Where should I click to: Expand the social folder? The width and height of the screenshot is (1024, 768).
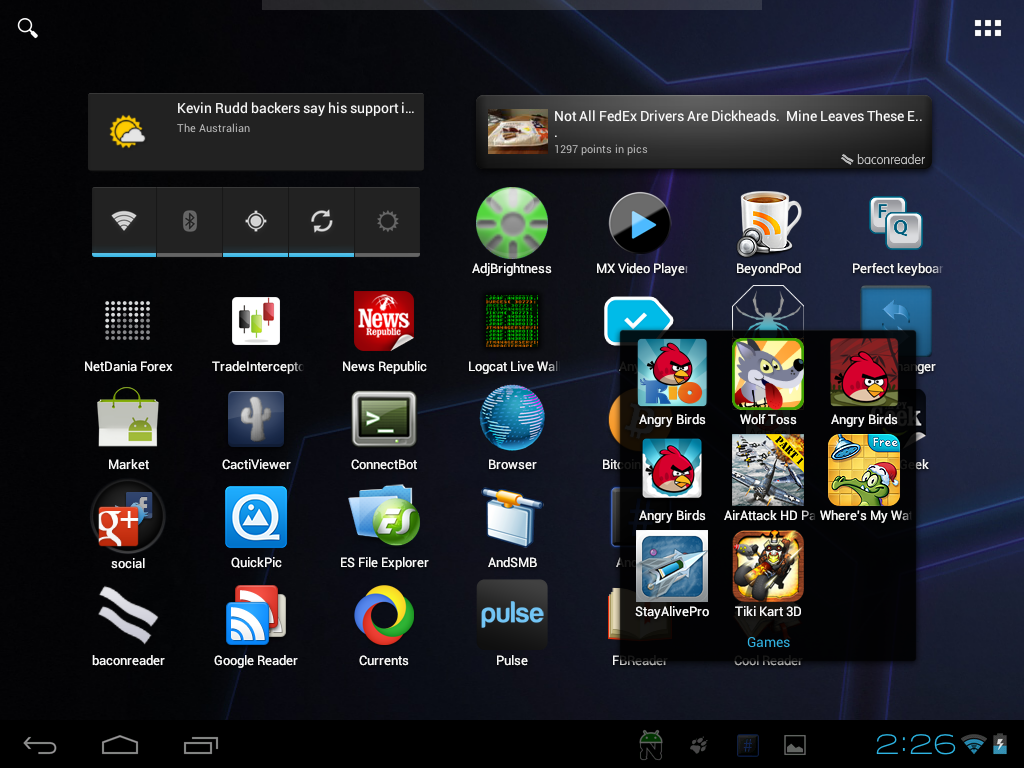coord(128,518)
